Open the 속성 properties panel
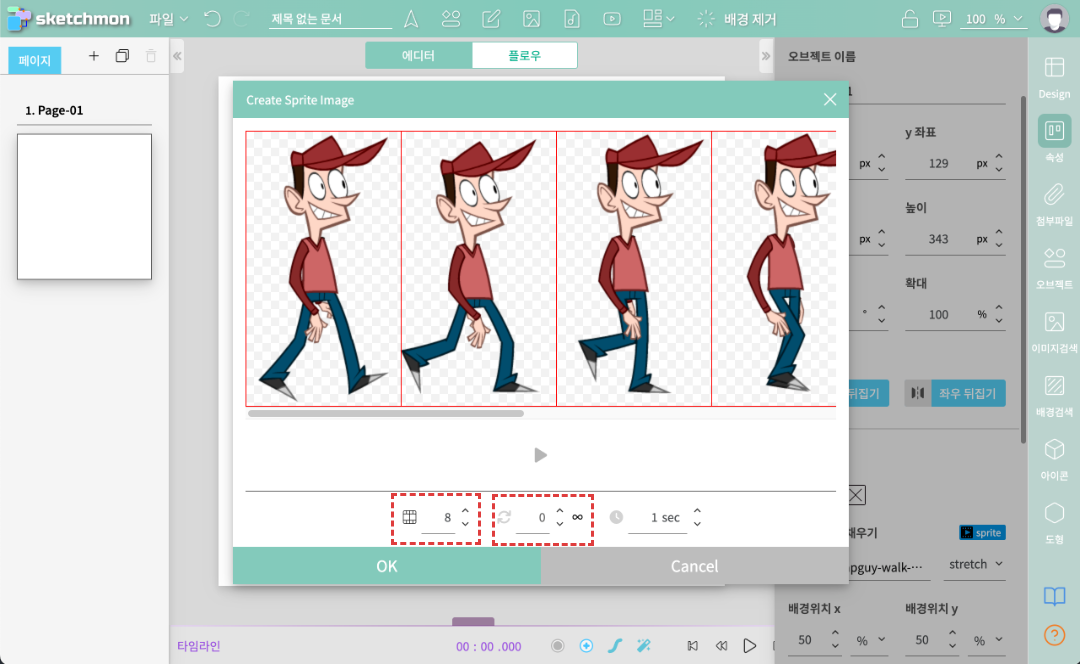This screenshot has height=664, width=1080. coord(1054,140)
